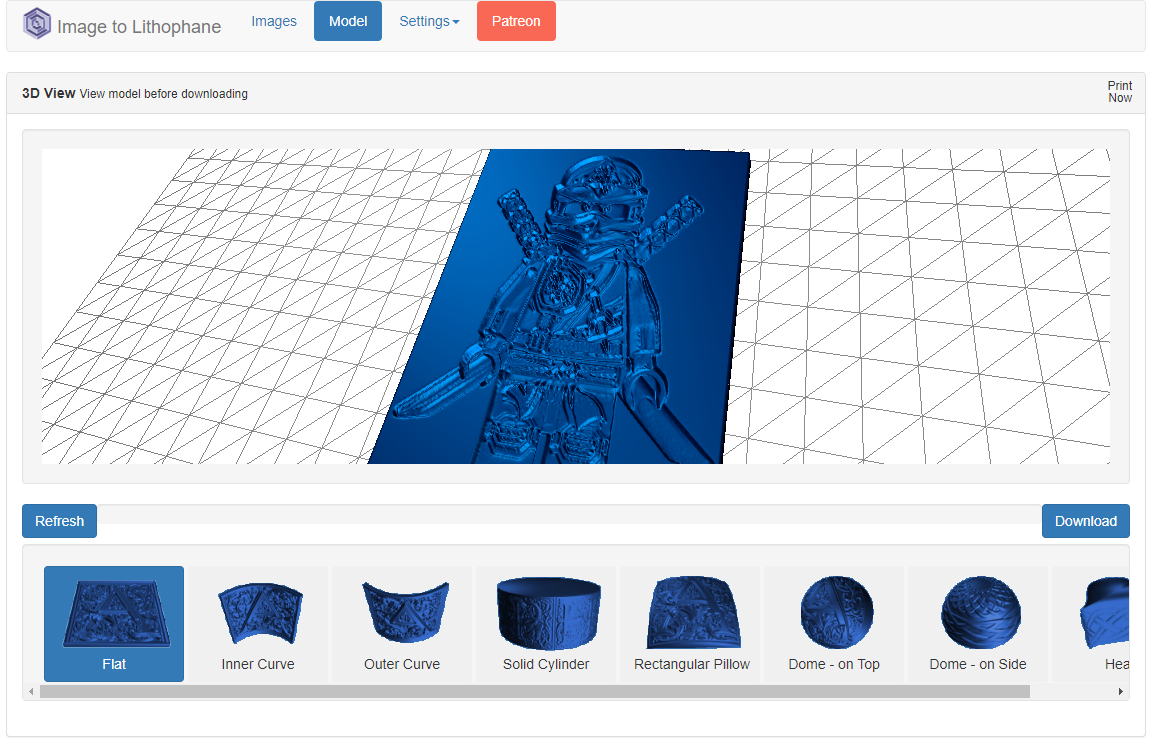
Task: Click the scroll left arrow in shape list
Action: click(x=31, y=691)
